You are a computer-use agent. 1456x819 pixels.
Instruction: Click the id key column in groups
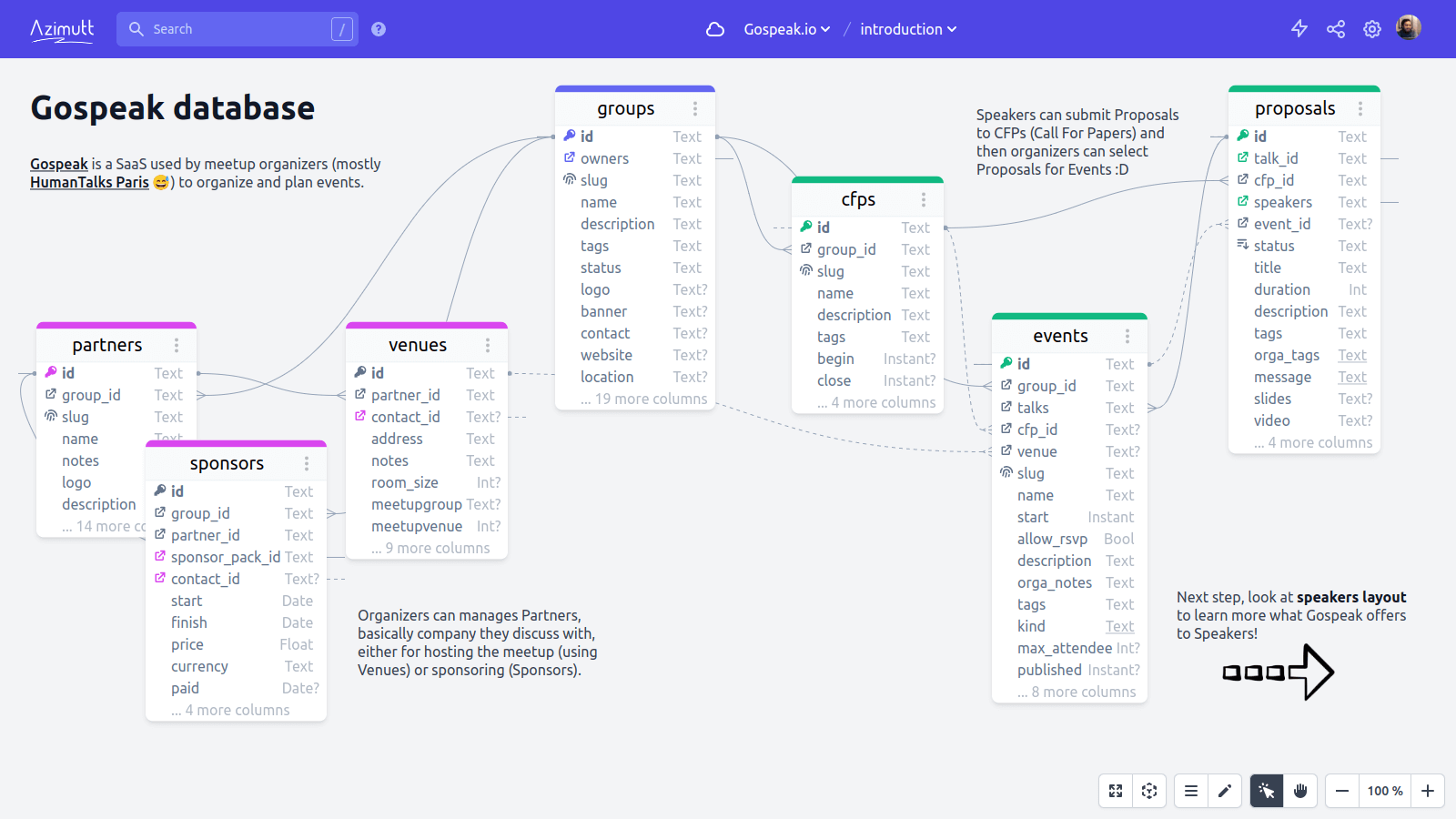click(635, 136)
